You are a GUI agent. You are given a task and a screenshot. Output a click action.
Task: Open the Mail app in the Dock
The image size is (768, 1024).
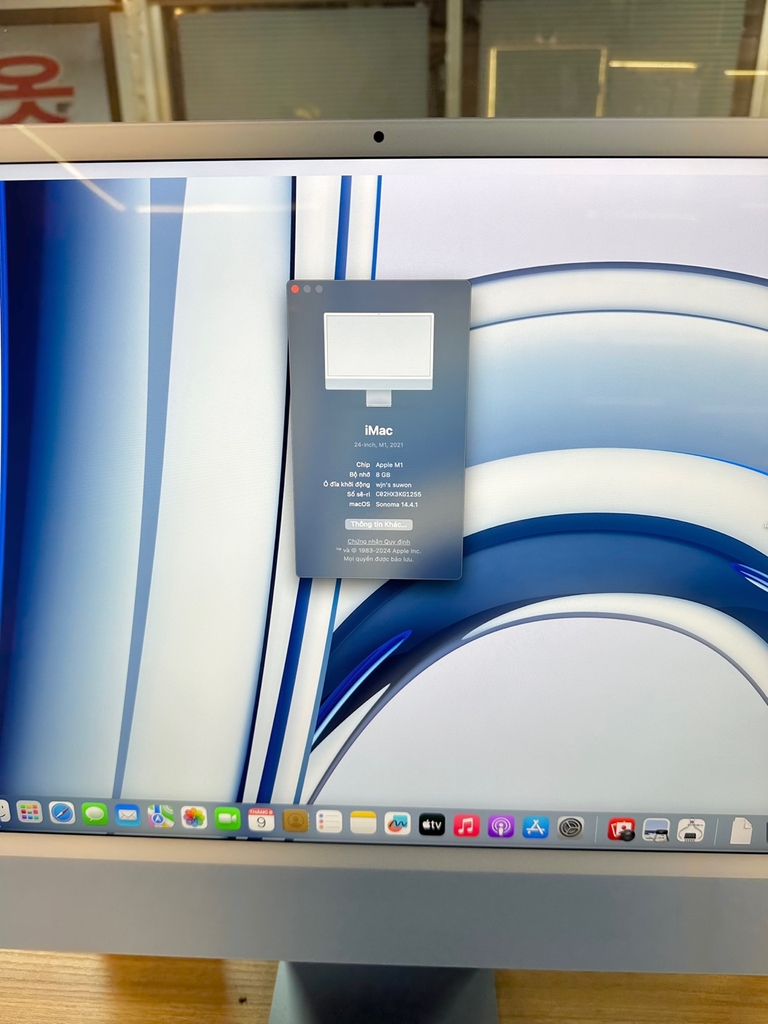click(127, 815)
